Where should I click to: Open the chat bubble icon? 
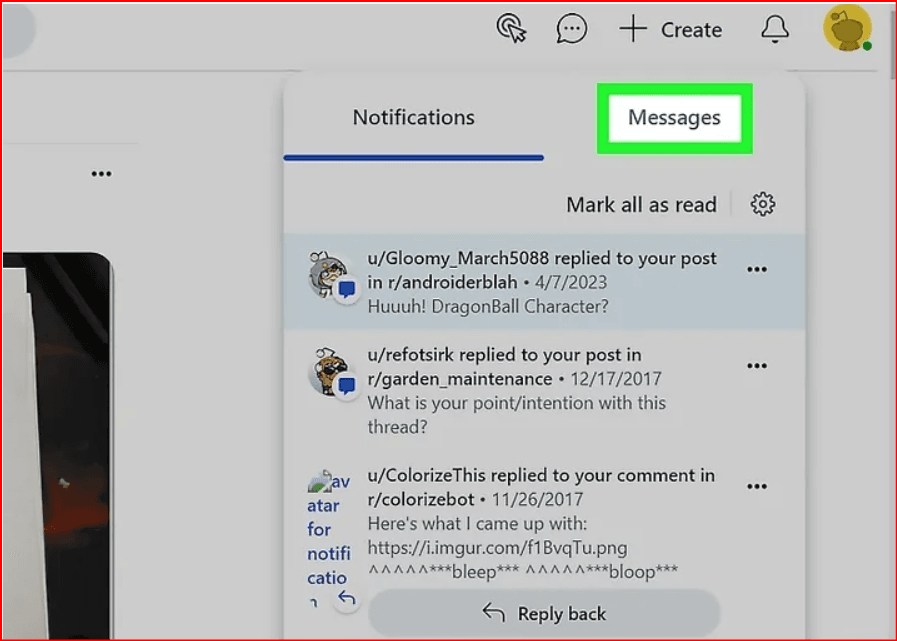tap(571, 29)
